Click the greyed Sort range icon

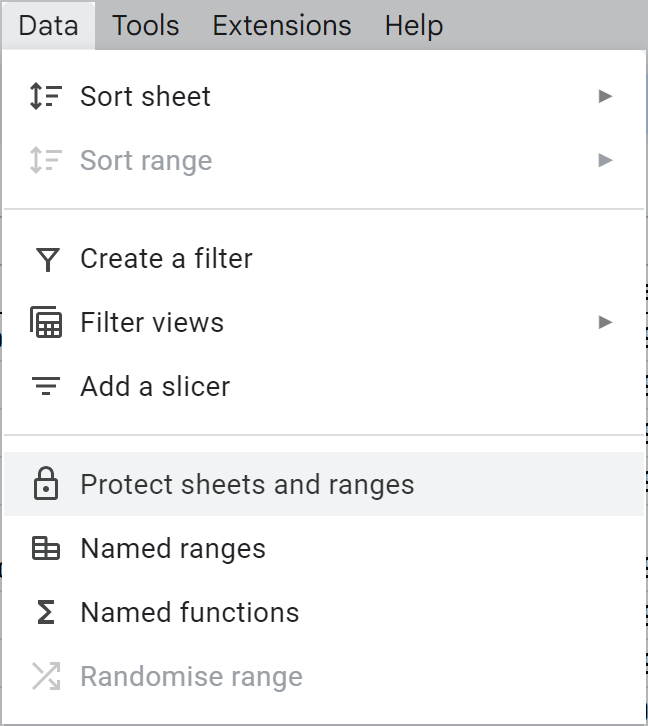pyautogui.click(x=46, y=160)
